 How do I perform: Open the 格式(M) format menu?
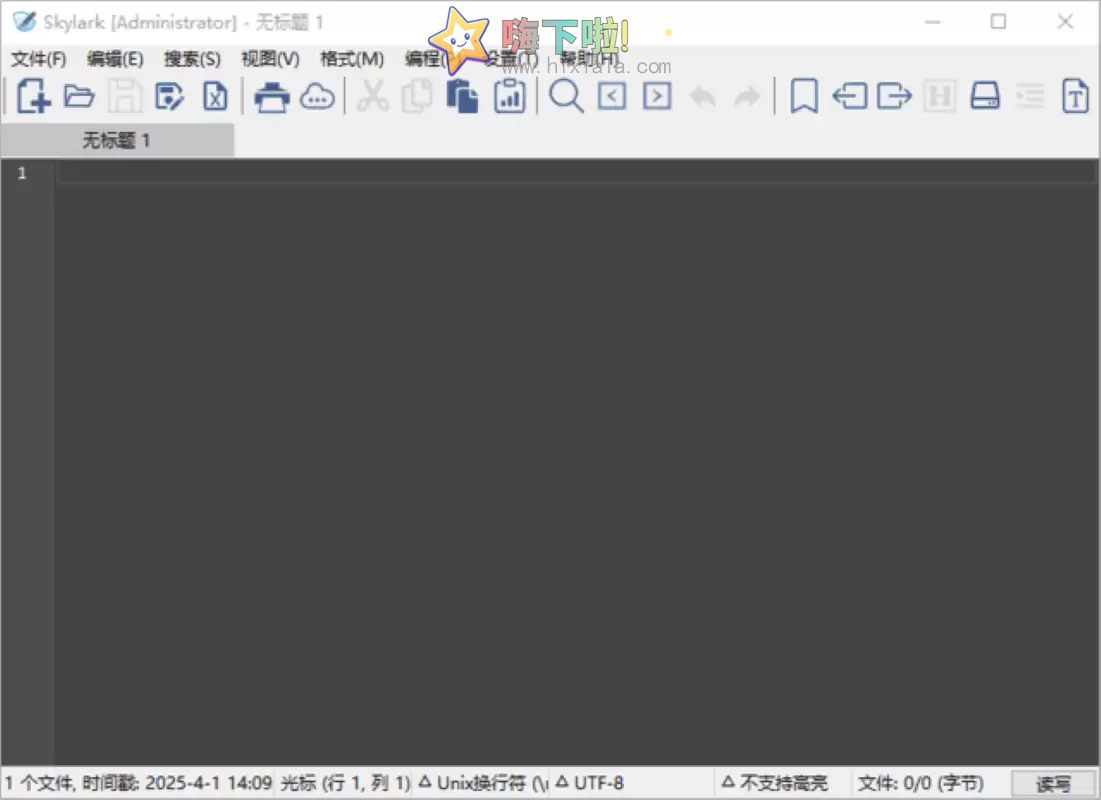pos(352,59)
